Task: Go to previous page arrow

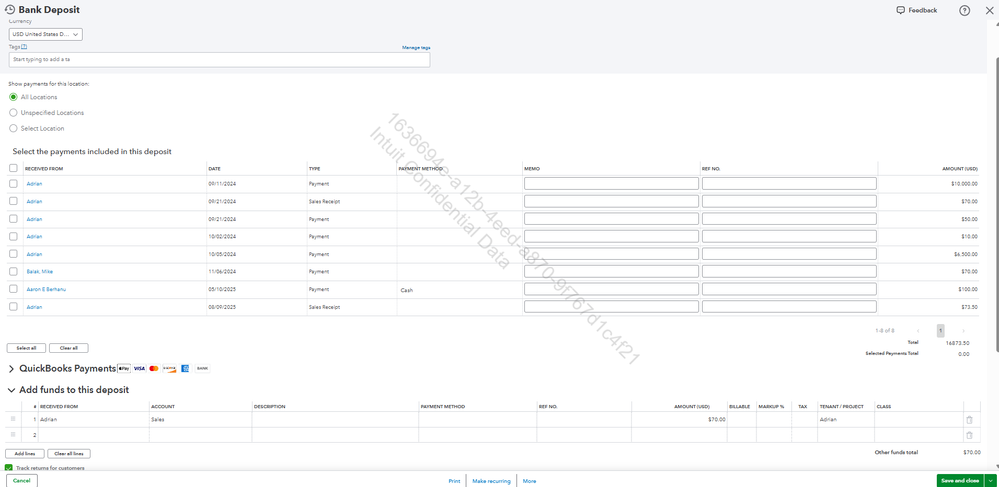Action: coord(918,331)
